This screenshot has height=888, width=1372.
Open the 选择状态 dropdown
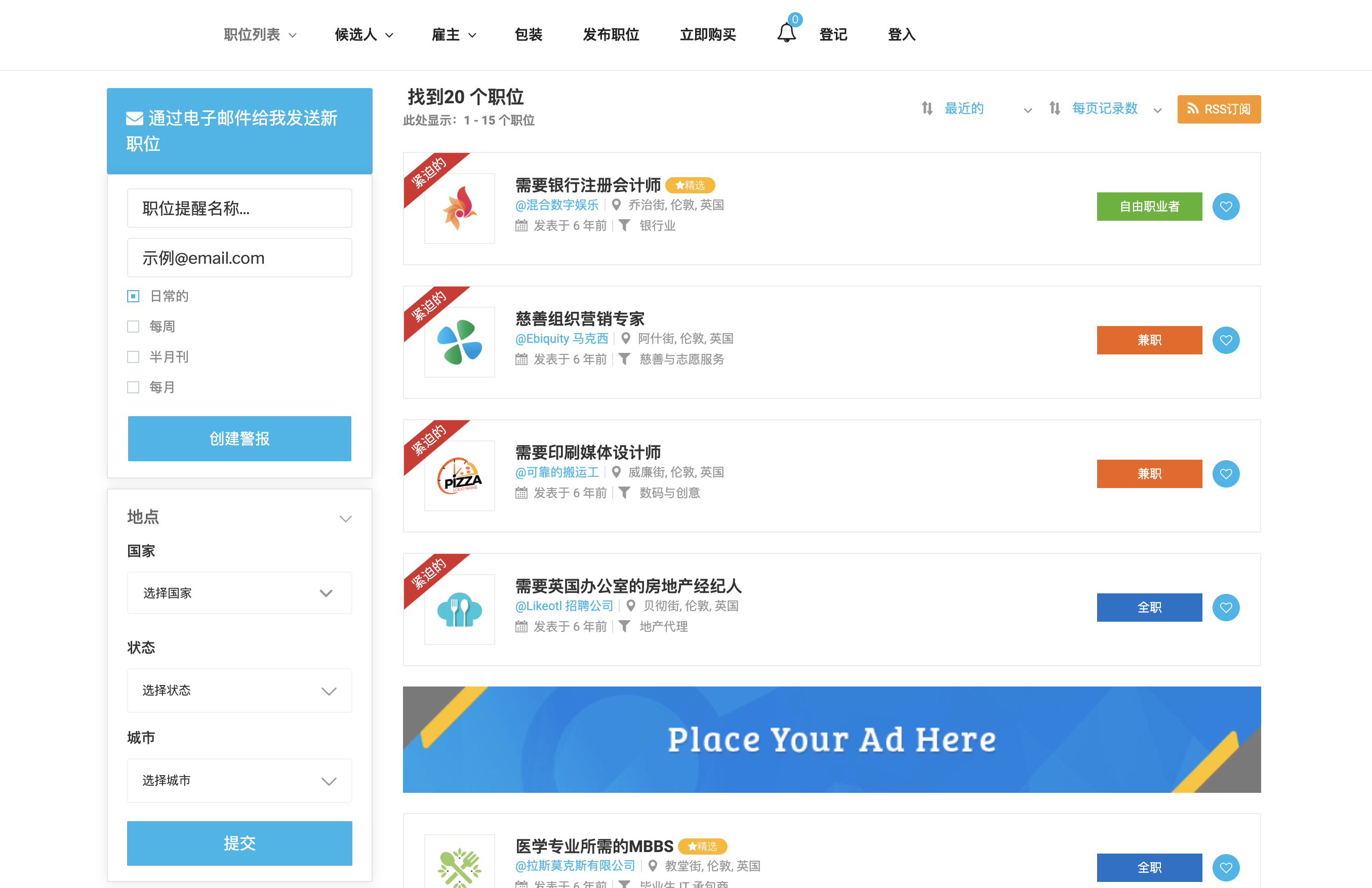pos(239,691)
